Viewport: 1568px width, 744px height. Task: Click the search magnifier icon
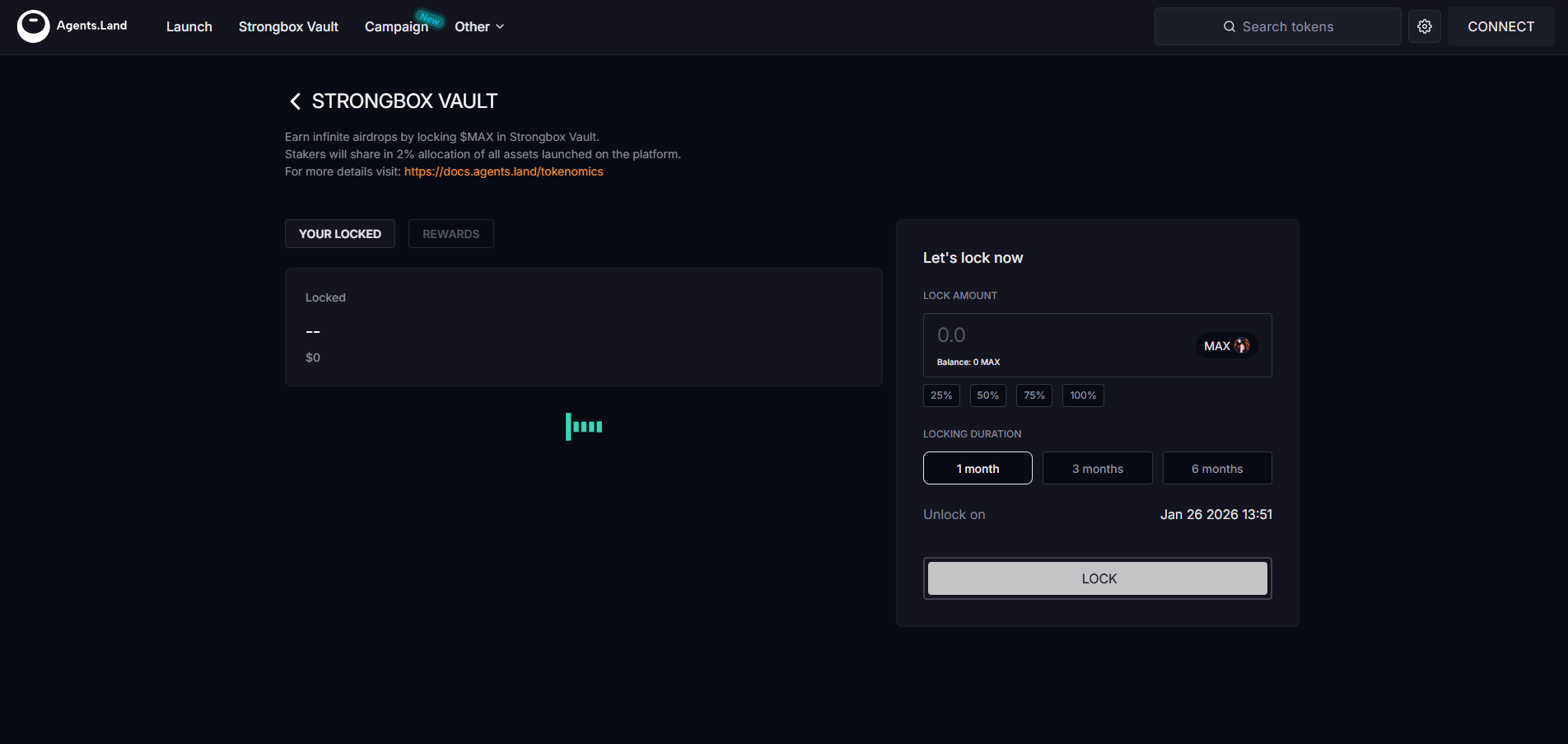[x=1229, y=26]
